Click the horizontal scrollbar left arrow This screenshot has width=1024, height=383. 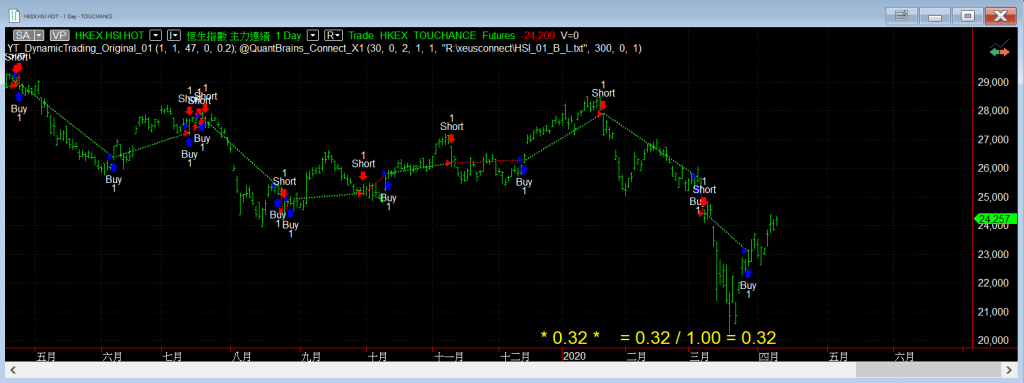(x=12, y=369)
